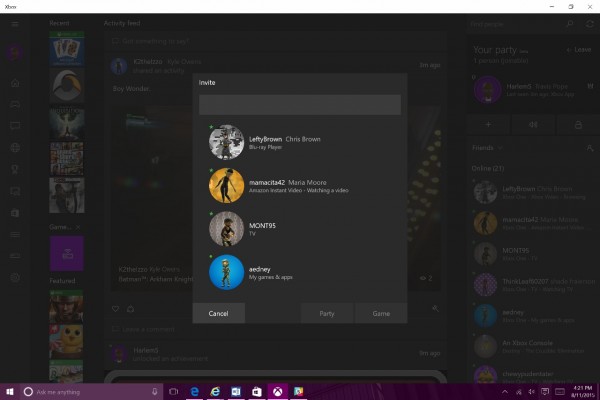Click the Find people search icon
600x400 pixels.
click(x=569, y=24)
